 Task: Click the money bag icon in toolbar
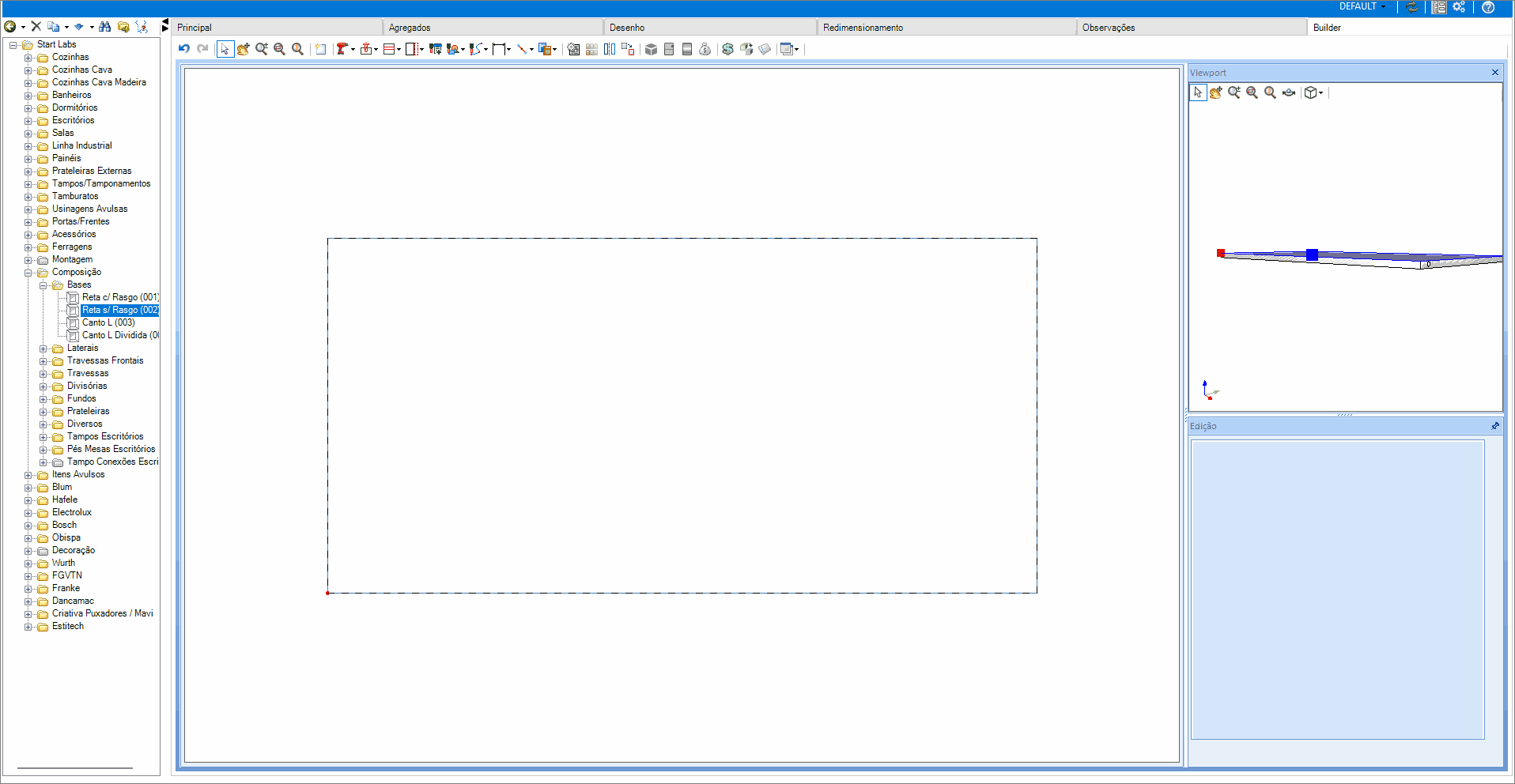[705, 49]
